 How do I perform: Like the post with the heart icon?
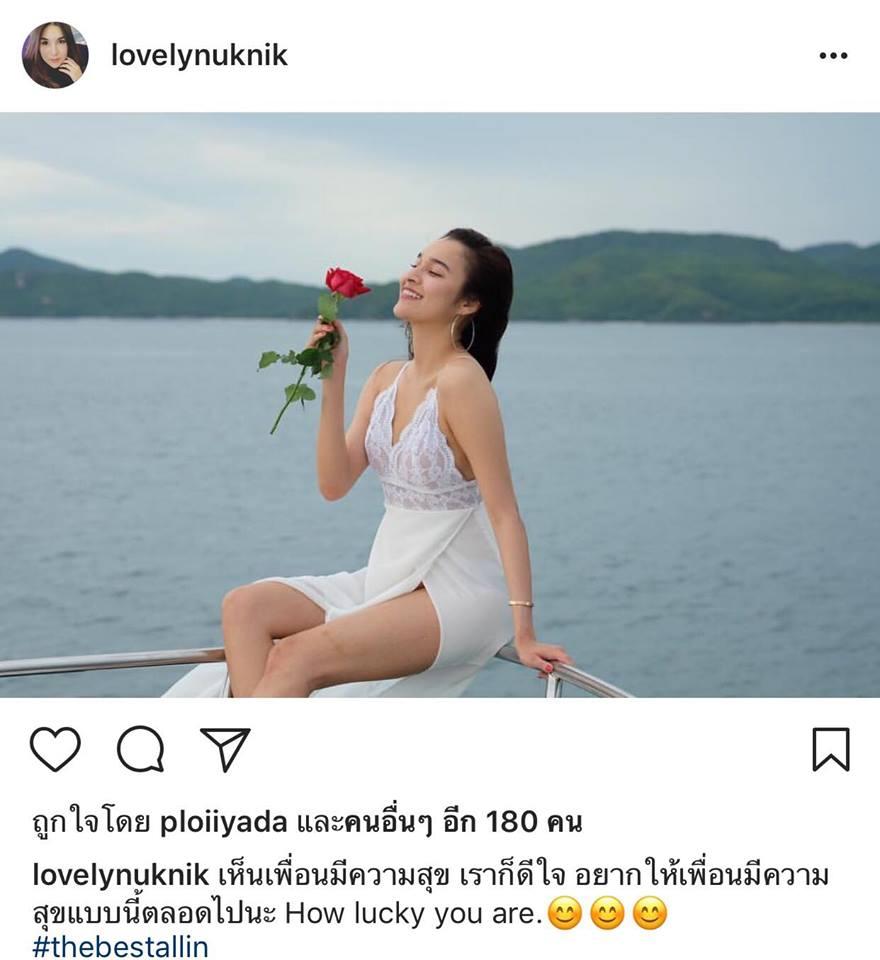pyautogui.click(x=55, y=748)
